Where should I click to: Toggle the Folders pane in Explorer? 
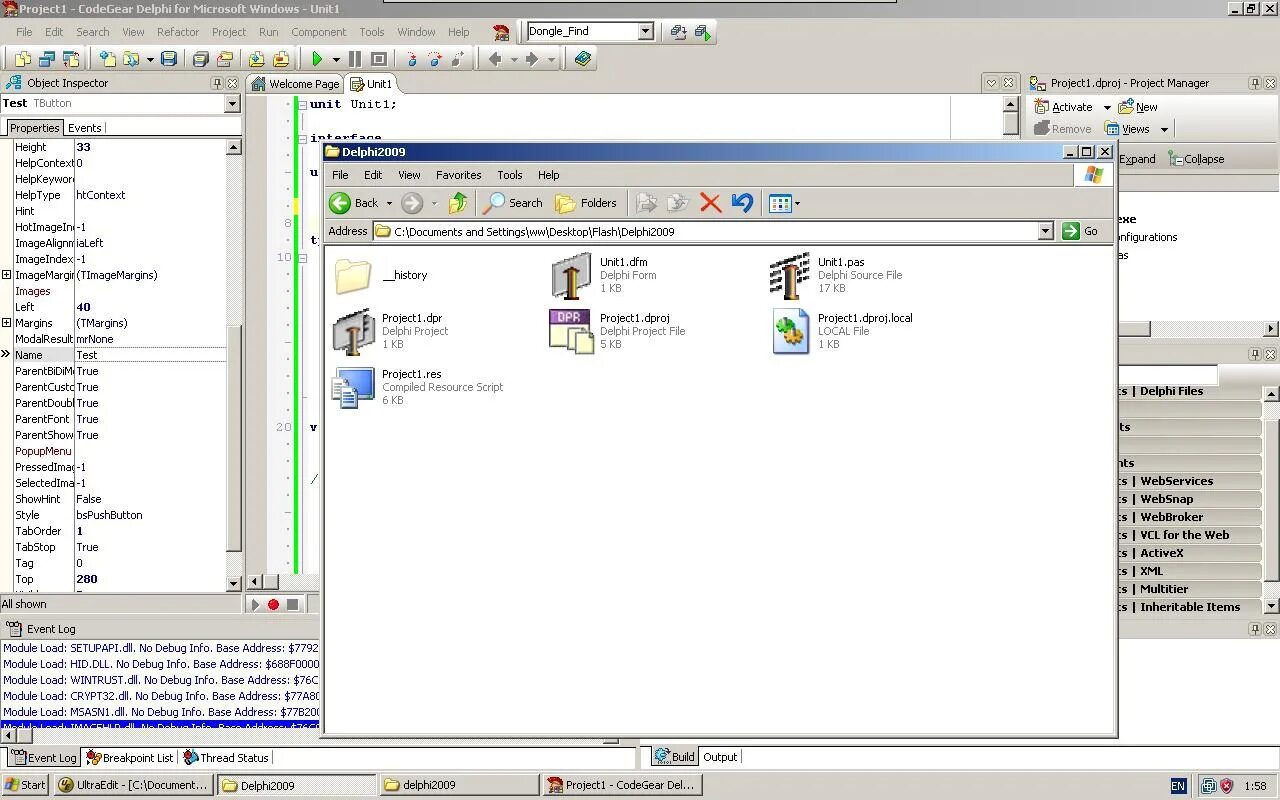[587, 203]
